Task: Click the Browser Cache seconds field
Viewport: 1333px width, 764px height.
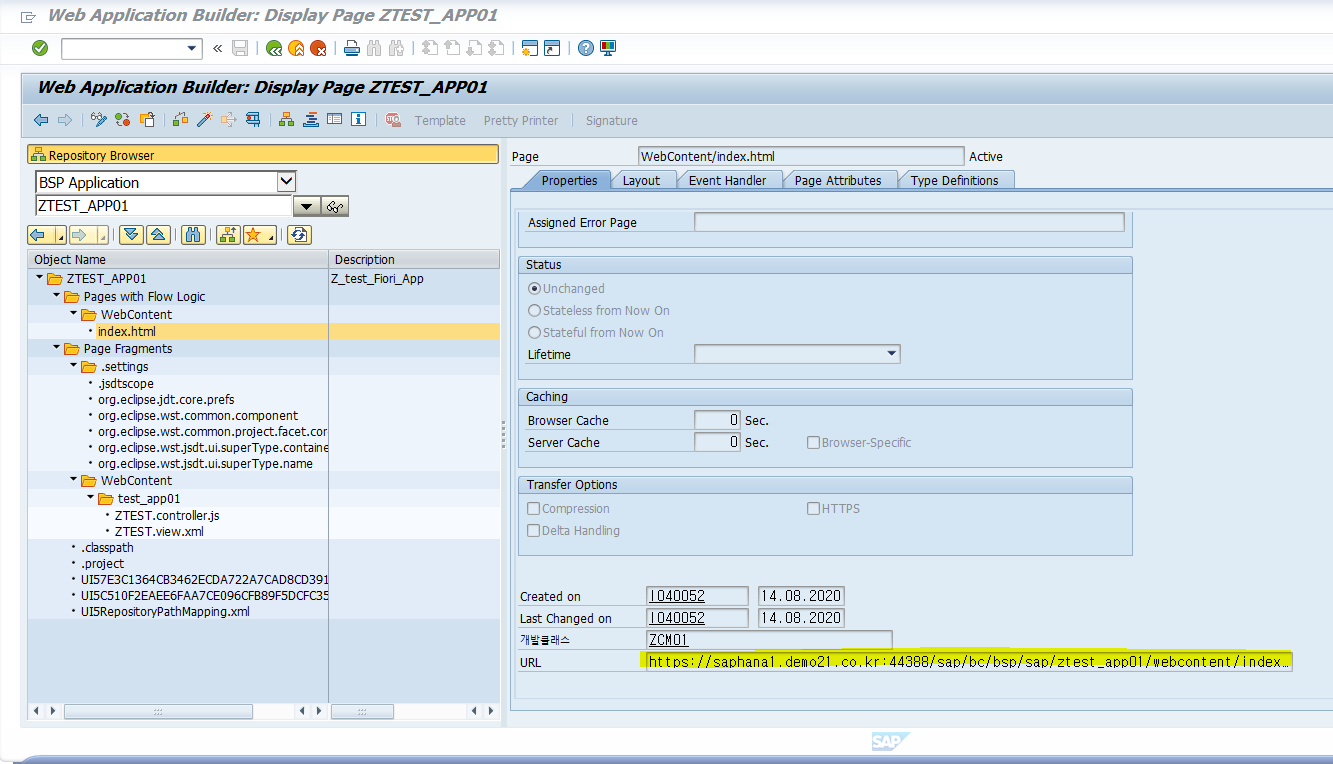Action: click(x=717, y=420)
